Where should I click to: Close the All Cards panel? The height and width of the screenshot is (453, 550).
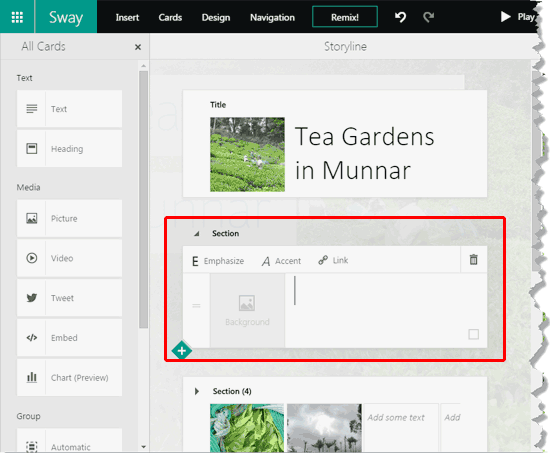tap(138, 47)
